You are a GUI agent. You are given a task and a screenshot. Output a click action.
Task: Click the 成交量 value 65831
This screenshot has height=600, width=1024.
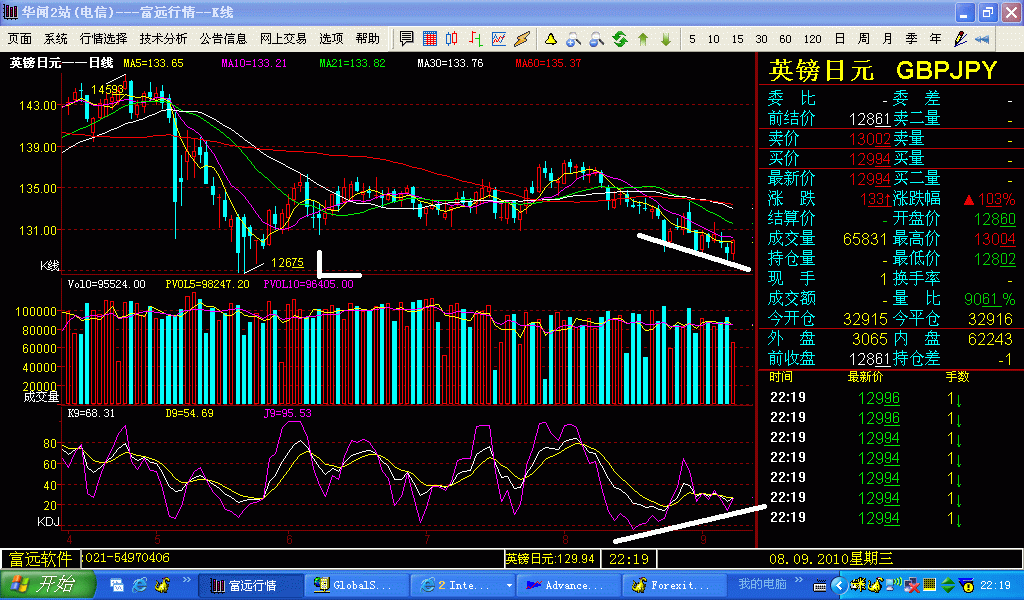point(865,239)
